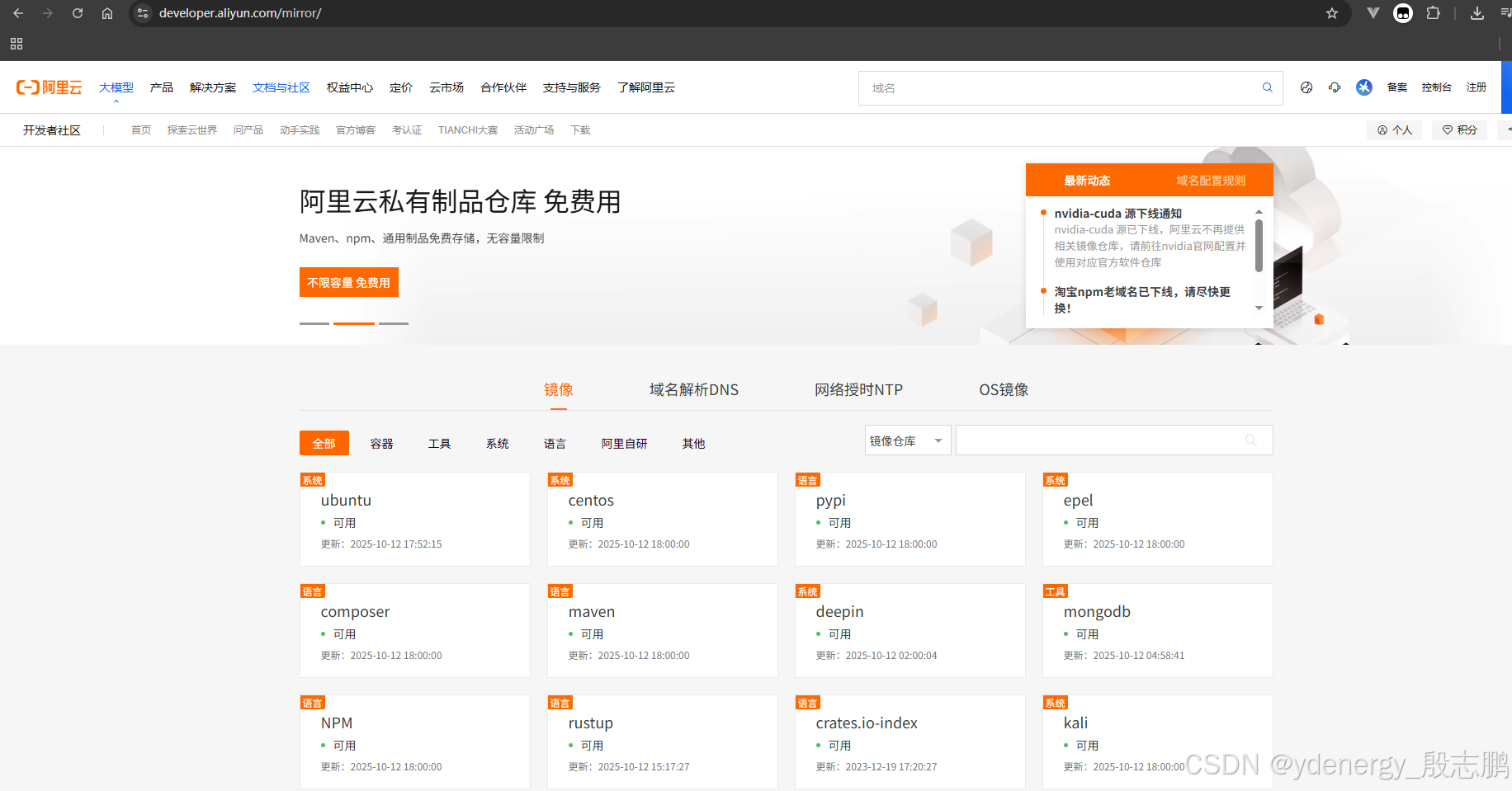This screenshot has height=791, width=1512.
Task: Switch to the 域名解析DNS tab
Action: tap(694, 389)
